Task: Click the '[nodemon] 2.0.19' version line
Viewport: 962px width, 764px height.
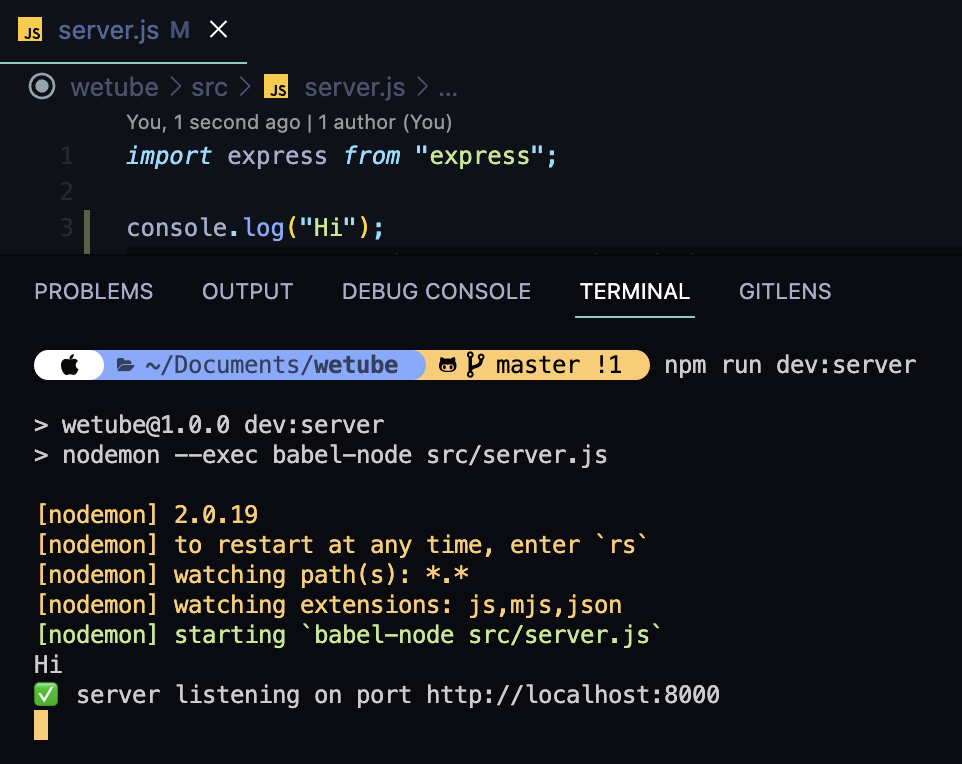Action: pos(147,514)
